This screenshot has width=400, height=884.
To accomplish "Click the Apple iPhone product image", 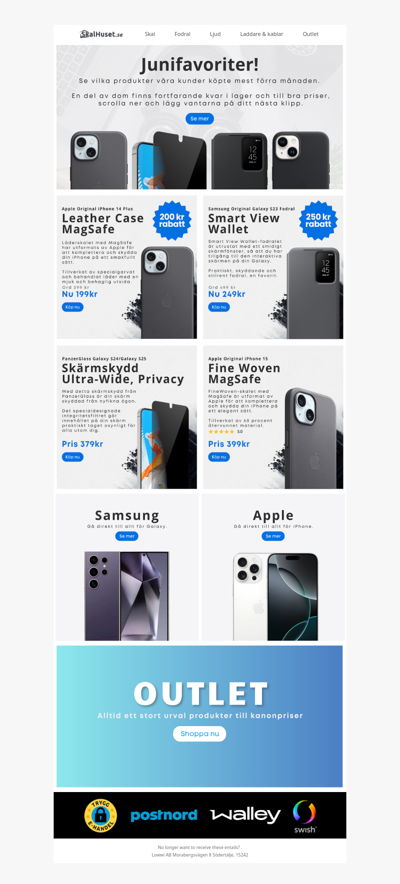I will point(275,596).
